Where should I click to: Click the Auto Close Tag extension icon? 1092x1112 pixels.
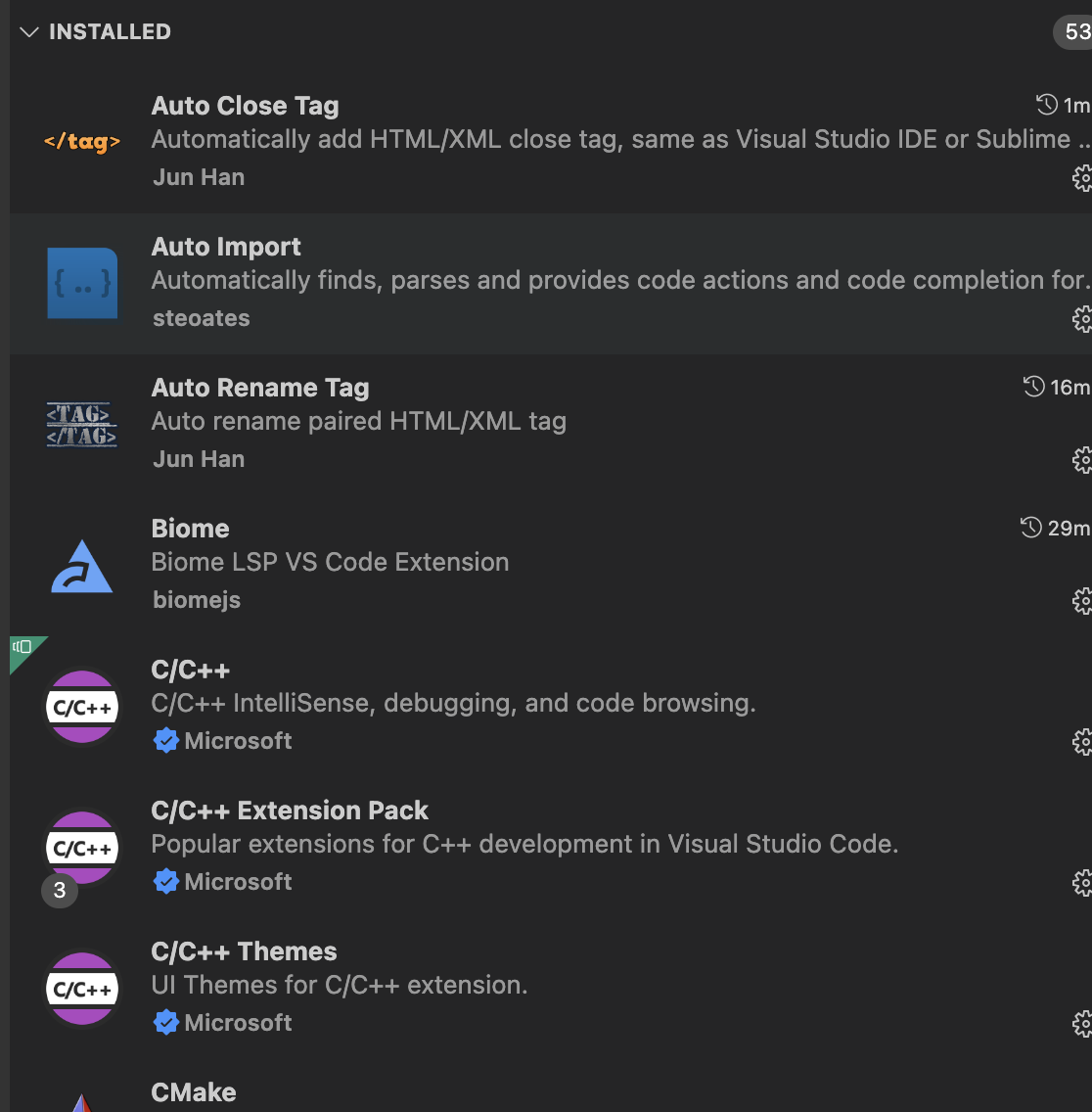click(82, 142)
